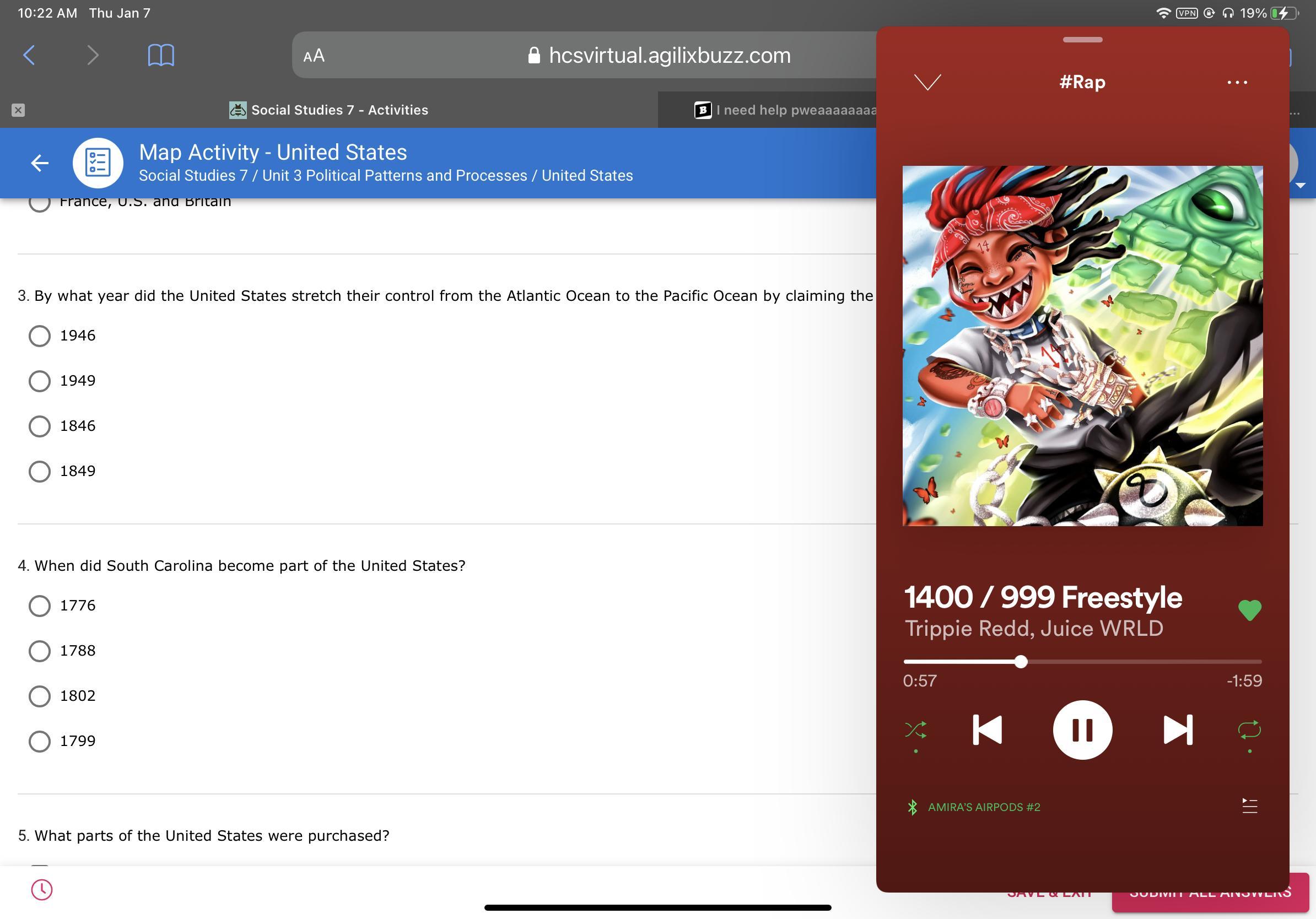Screen dimensions: 1316x919
Task: Open Safari bookmarks book icon
Action: [x=161, y=56]
